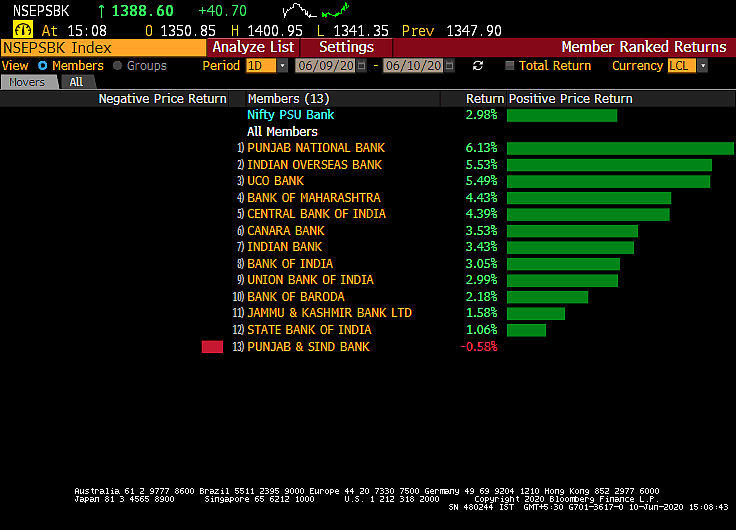Screen dimensions: 736x530
Task: Select the Groups view radio button
Action: [x=117, y=66]
